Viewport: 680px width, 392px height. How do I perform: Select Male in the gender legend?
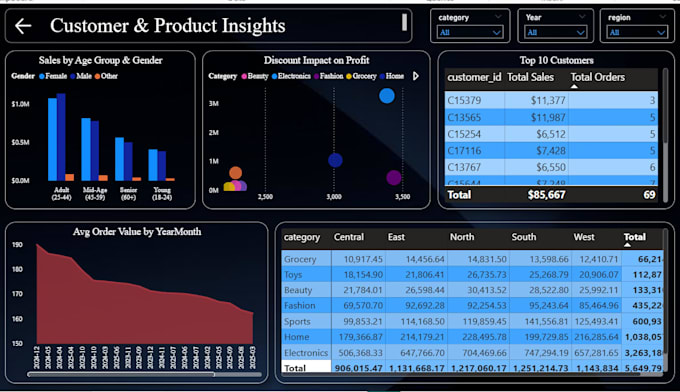[81, 76]
